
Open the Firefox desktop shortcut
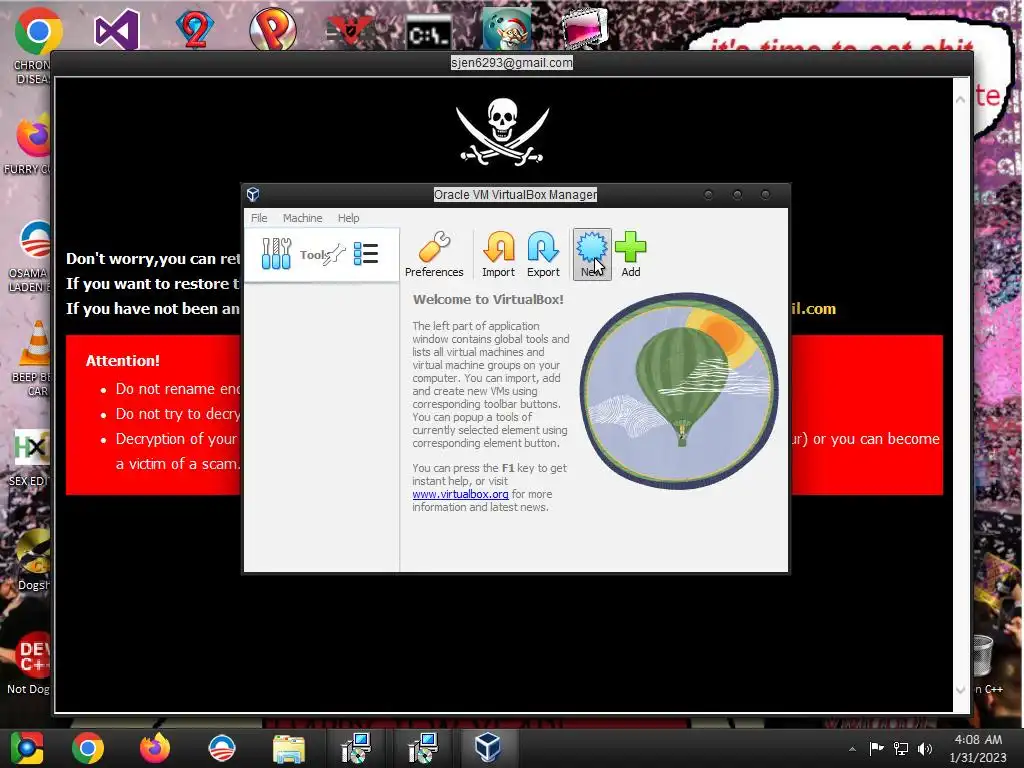pyautogui.click(x=34, y=136)
